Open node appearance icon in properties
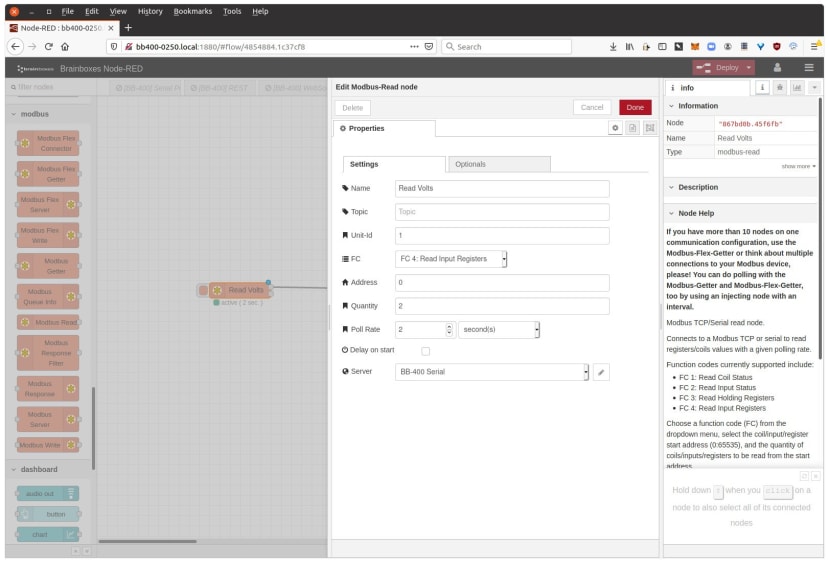829x563 pixels. coord(650,128)
